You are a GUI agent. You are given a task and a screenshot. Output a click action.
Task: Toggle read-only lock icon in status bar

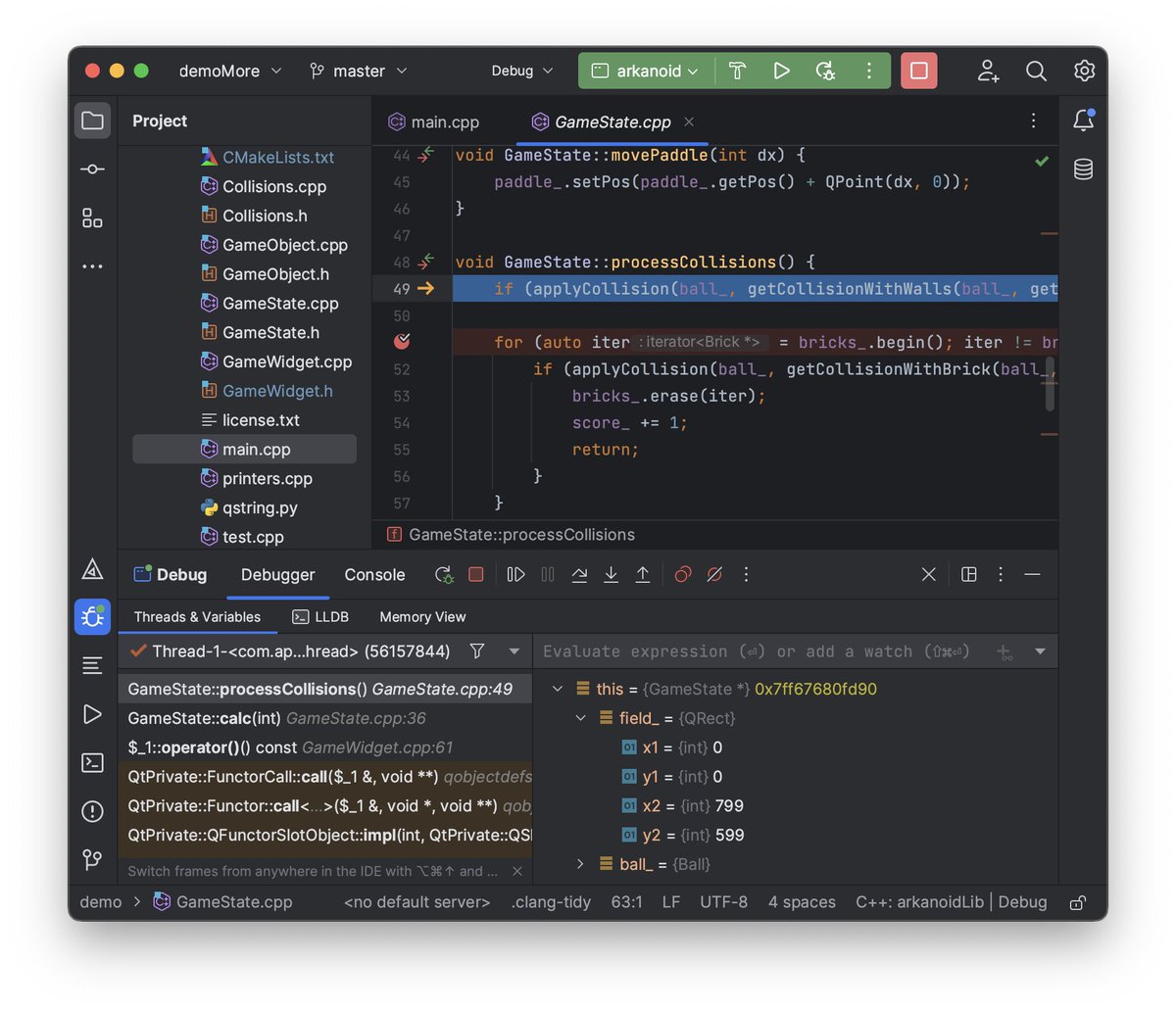click(x=1078, y=902)
